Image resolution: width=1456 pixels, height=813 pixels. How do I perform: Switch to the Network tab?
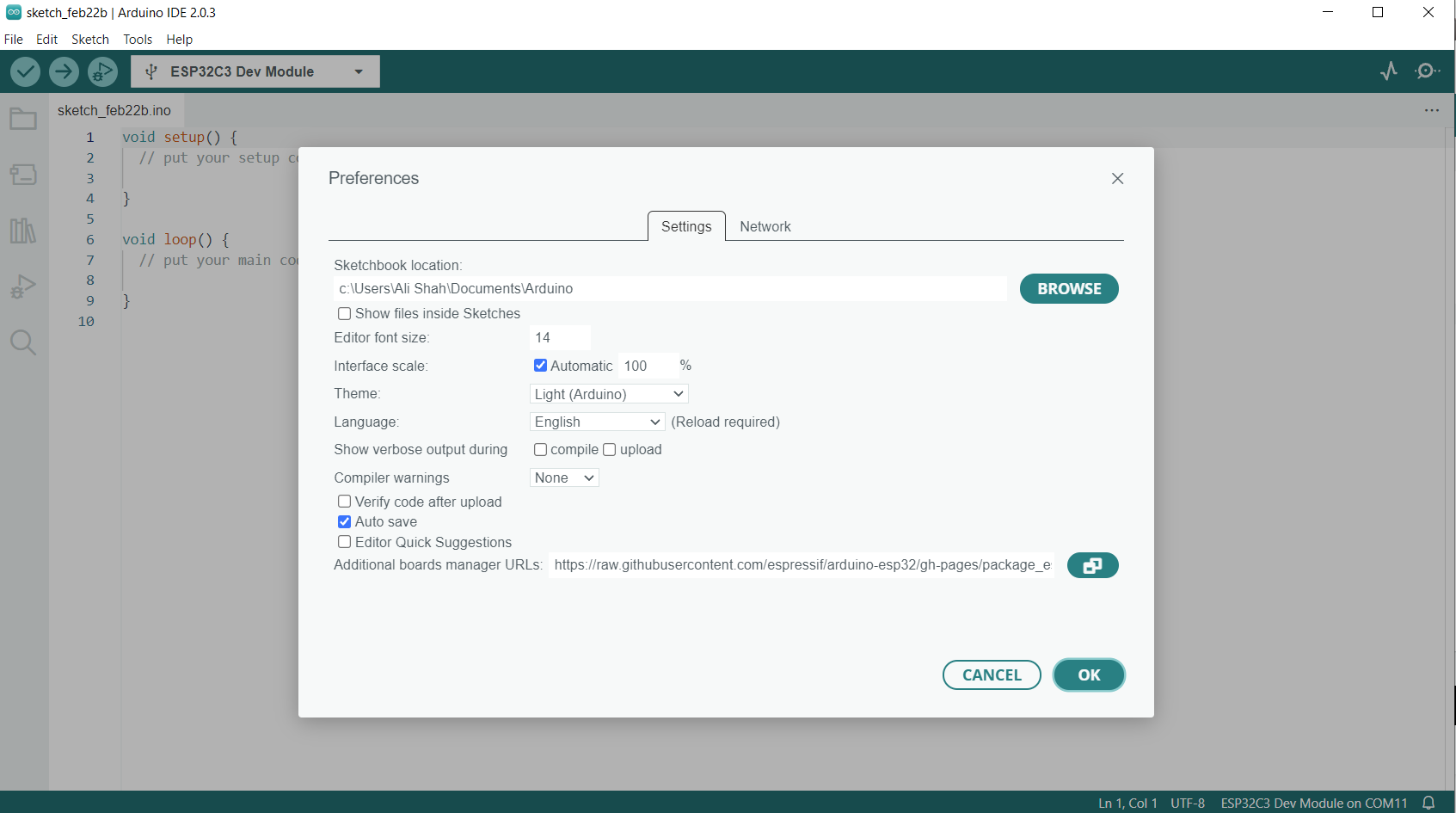pyautogui.click(x=765, y=226)
